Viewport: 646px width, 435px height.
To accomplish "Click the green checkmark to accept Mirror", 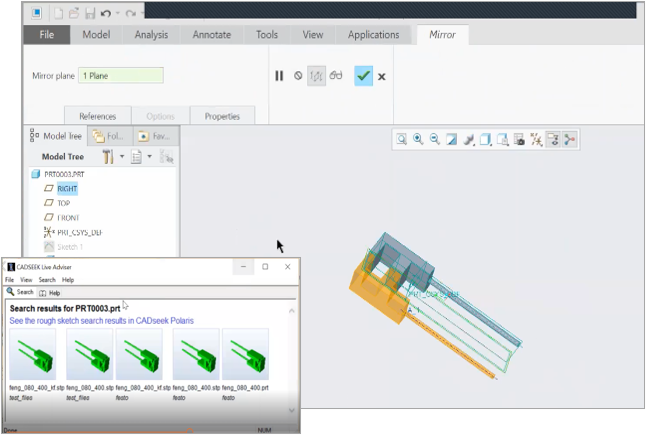I will [x=363, y=76].
